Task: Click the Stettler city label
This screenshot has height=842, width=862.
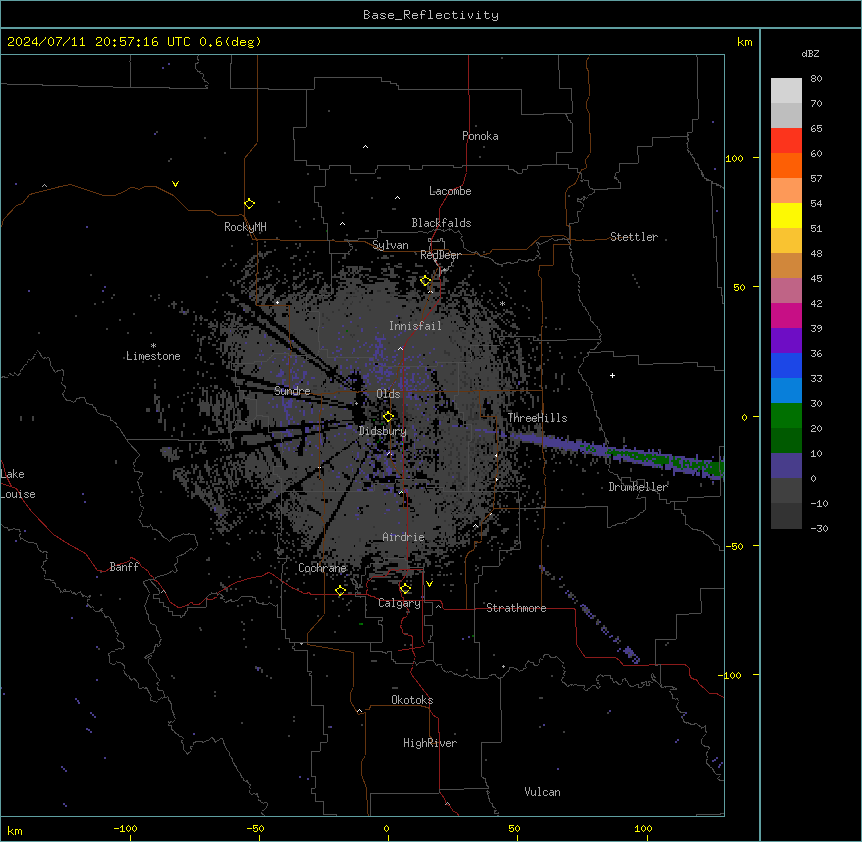Action: [x=634, y=236]
